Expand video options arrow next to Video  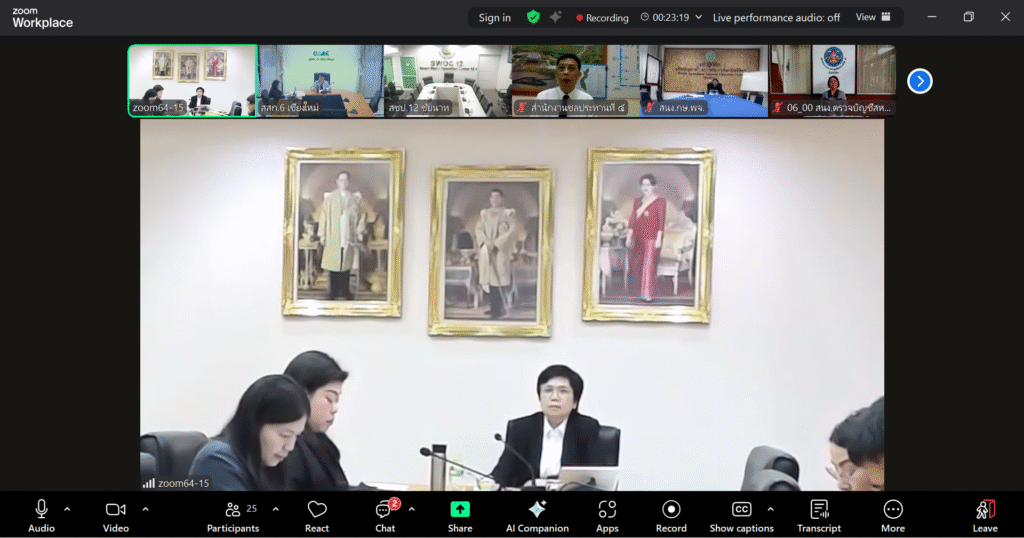pyautogui.click(x=145, y=509)
